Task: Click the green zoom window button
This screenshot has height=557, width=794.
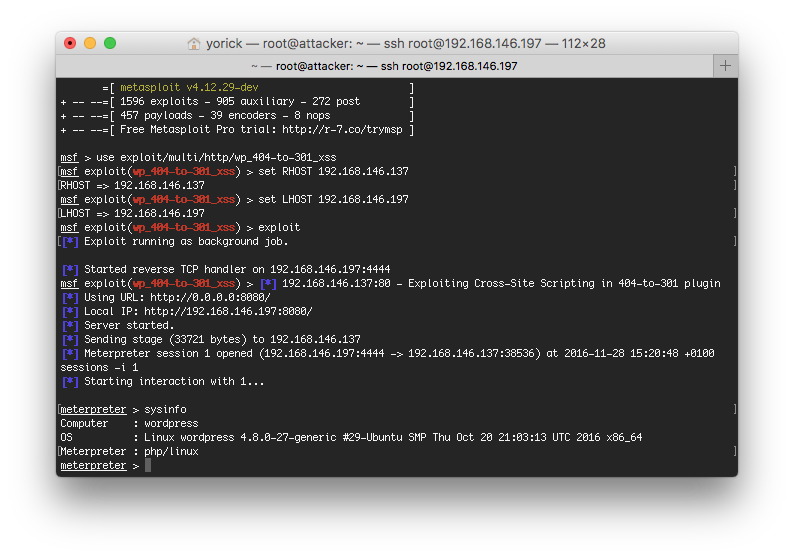Action: click(x=110, y=44)
